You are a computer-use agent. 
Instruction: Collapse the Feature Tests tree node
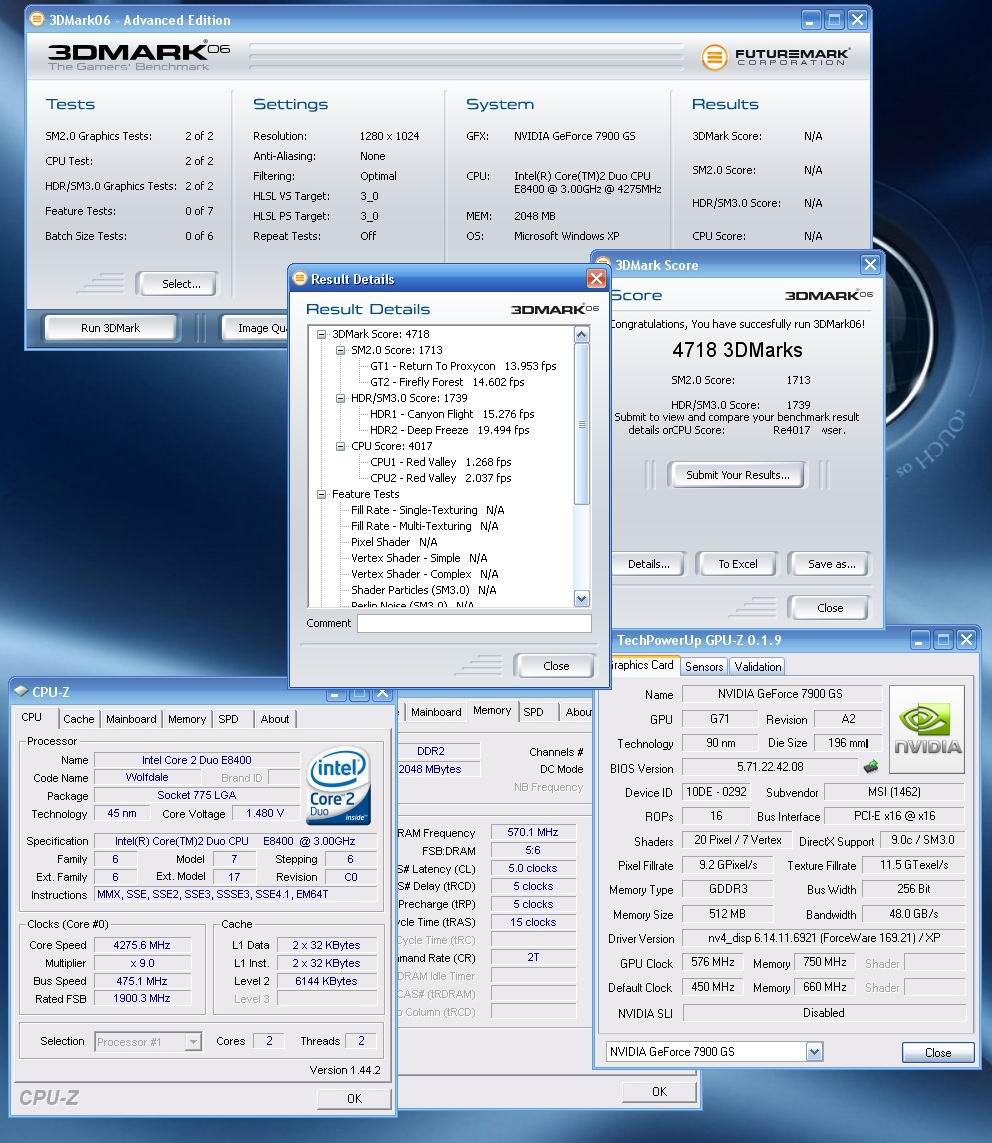pyautogui.click(x=321, y=494)
